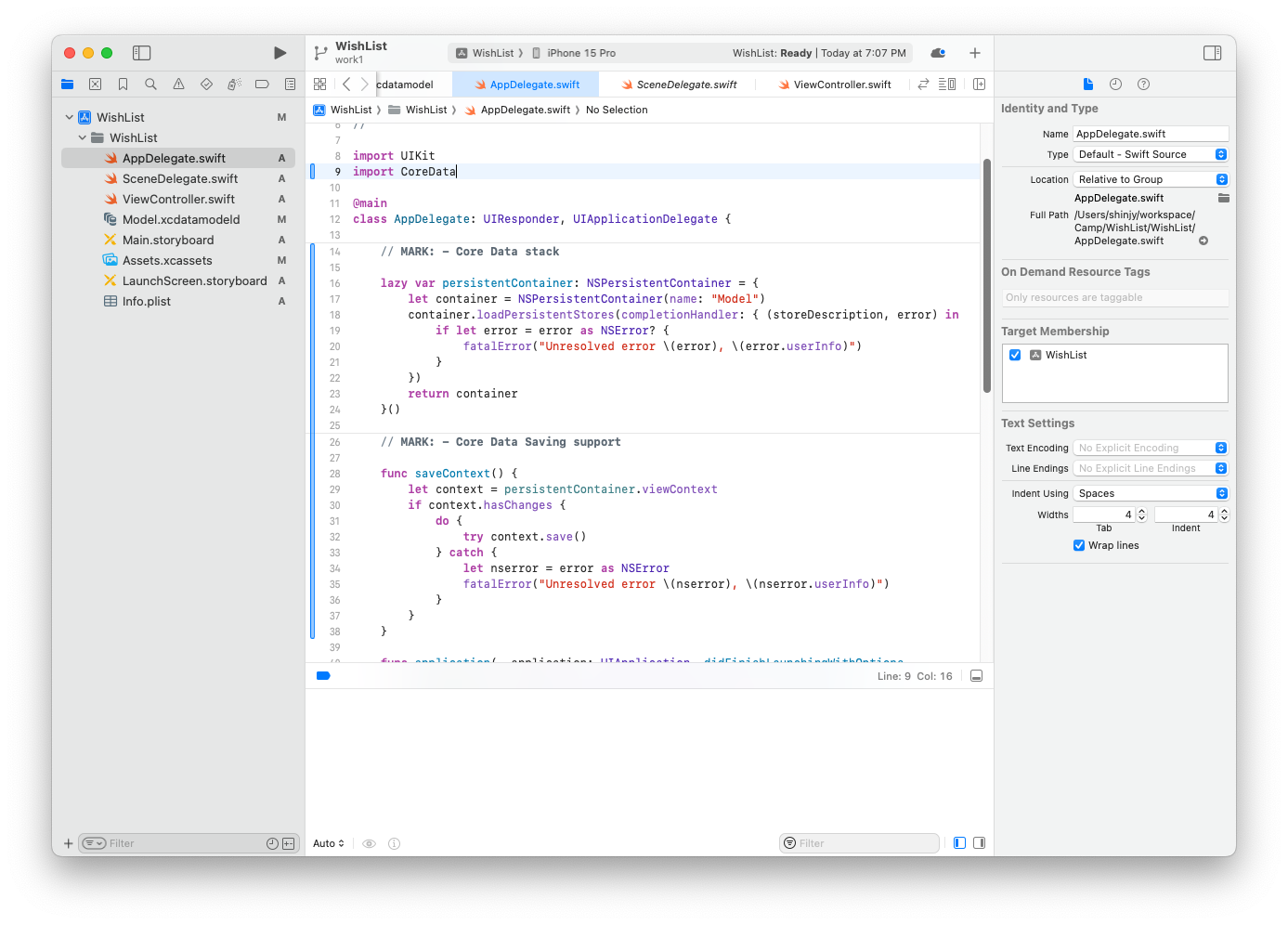Open the Project navigator folder icon

click(x=67, y=84)
